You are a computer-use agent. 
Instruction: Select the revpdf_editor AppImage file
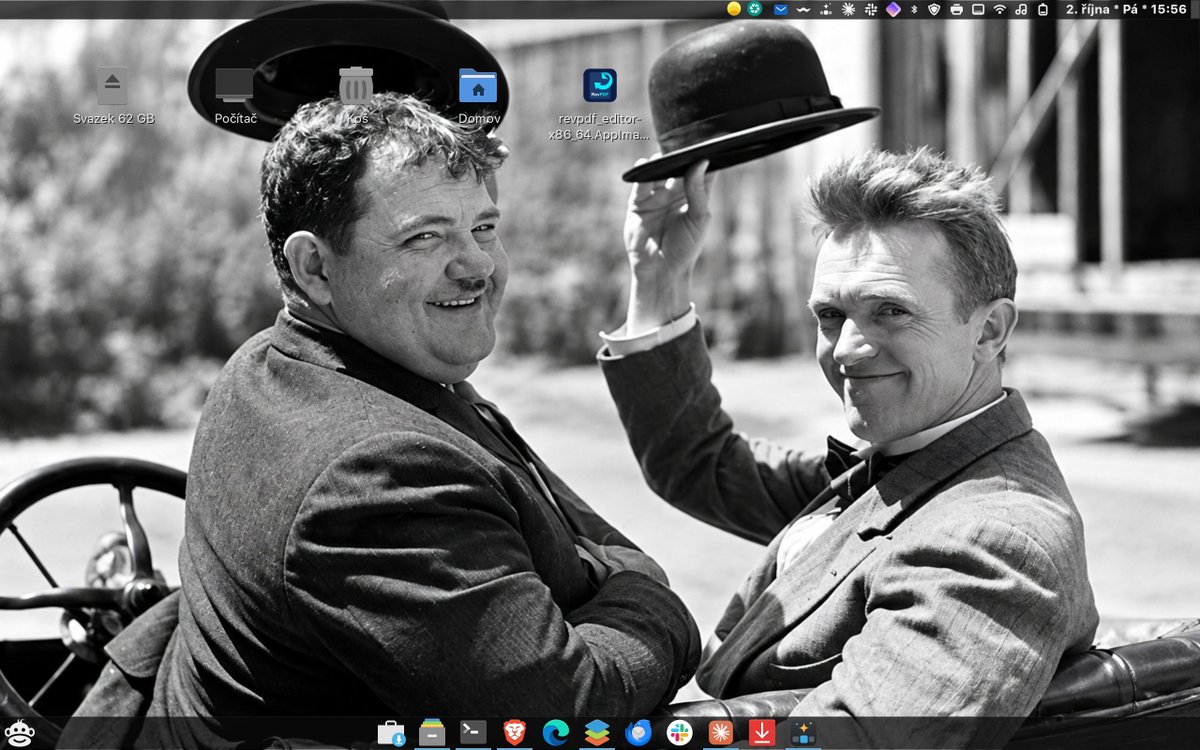[x=600, y=104]
